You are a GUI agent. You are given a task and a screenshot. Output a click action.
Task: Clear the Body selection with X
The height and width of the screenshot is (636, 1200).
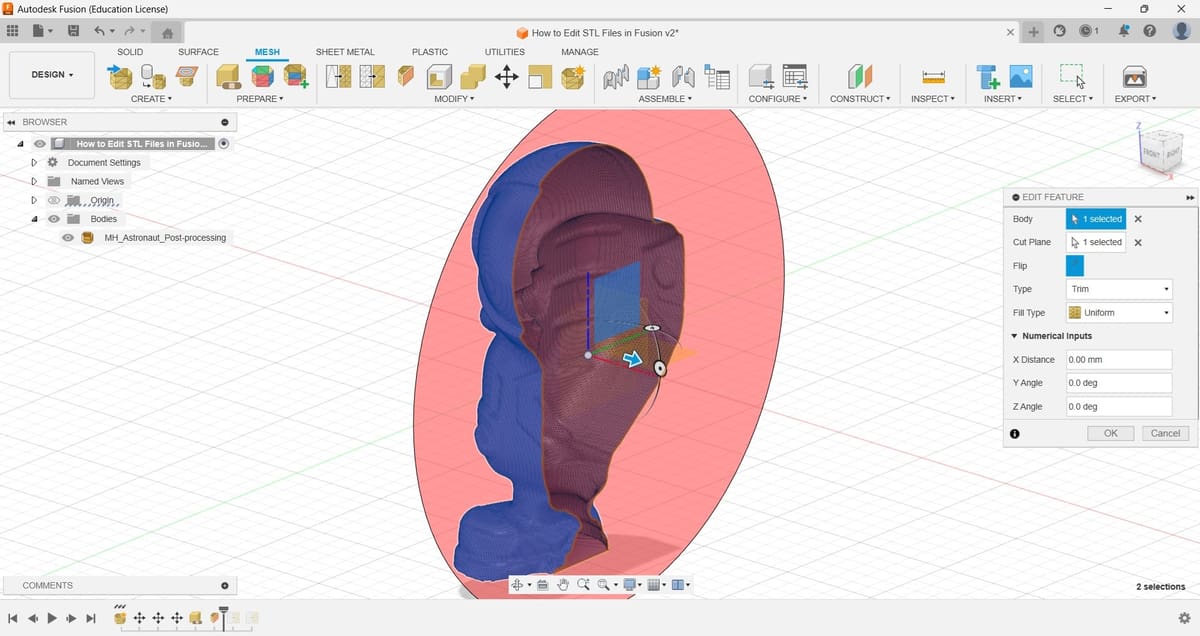coord(1138,219)
